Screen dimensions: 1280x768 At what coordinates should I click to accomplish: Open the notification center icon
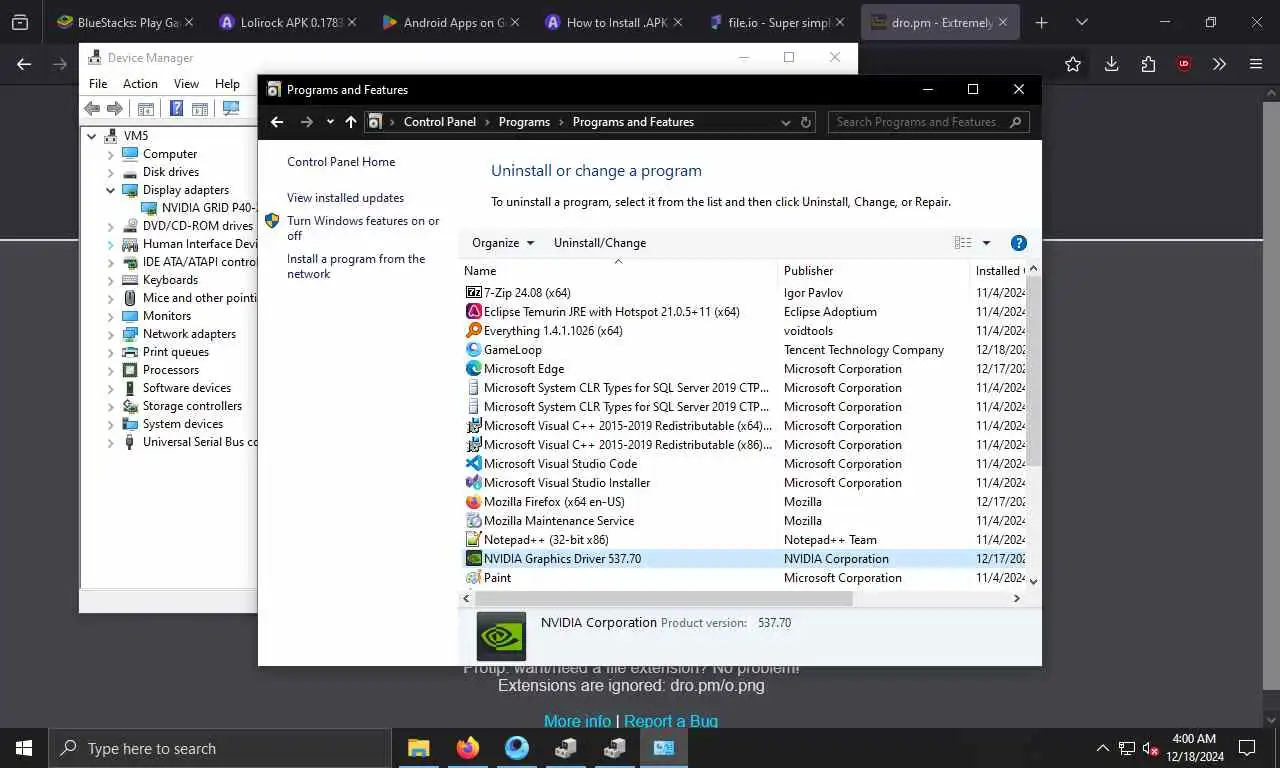click(x=1247, y=748)
